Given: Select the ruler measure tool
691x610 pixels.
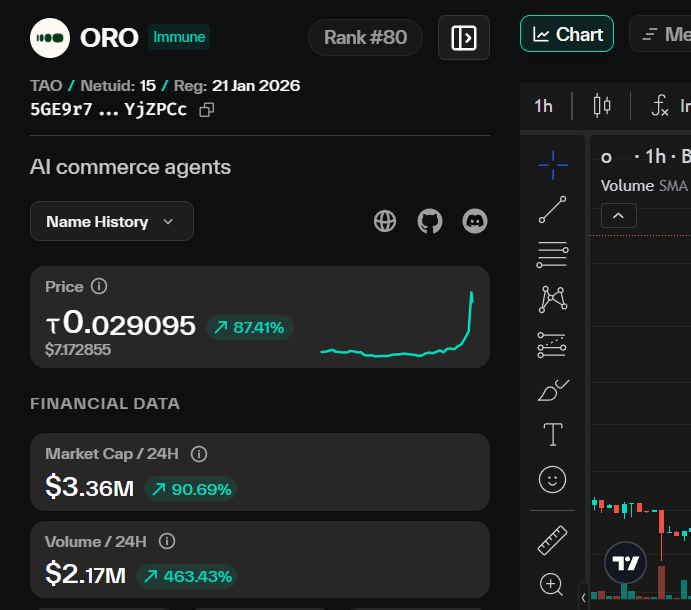Looking at the screenshot, I should [x=553, y=540].
